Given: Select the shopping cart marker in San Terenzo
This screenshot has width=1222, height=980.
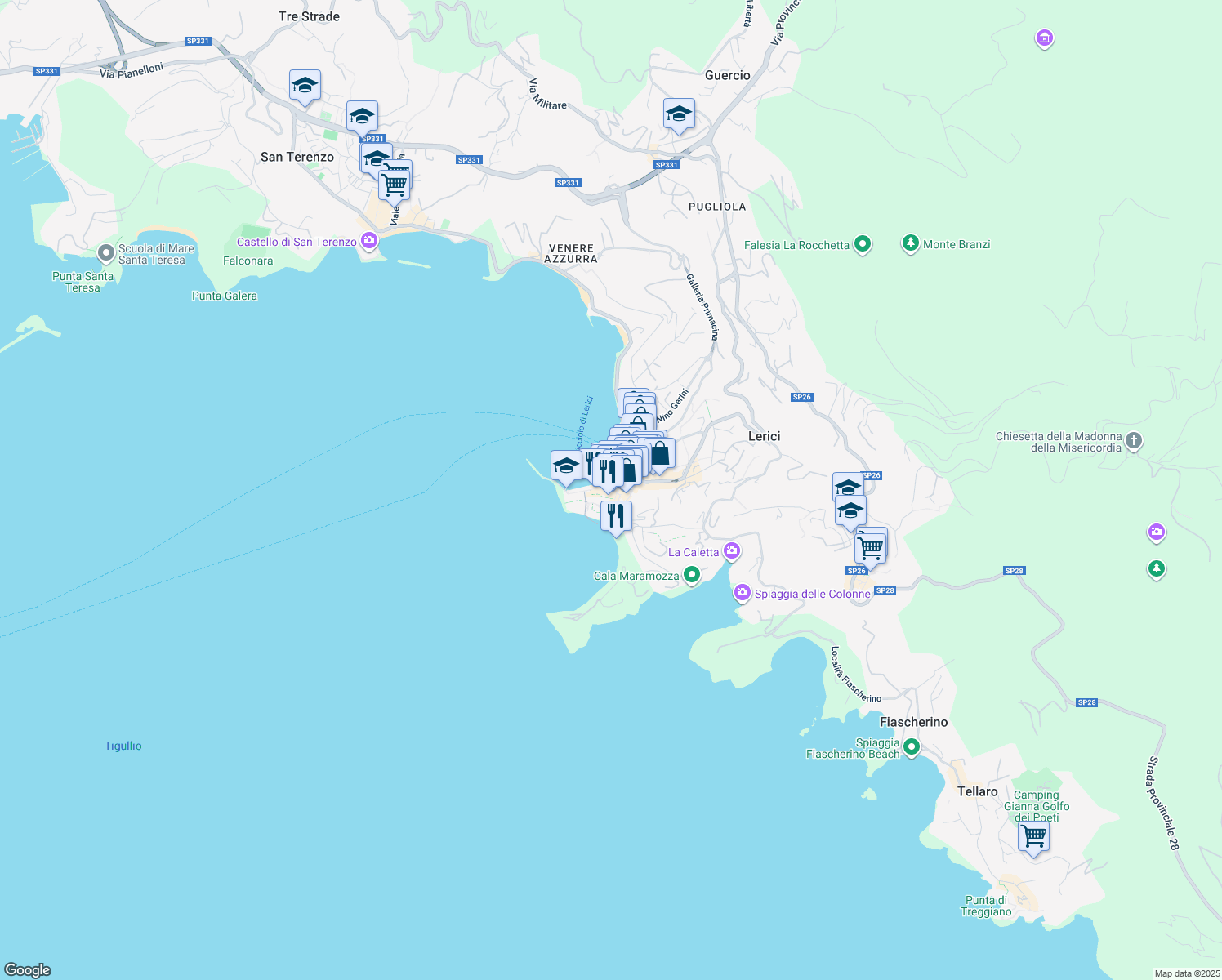Looking at the screenshot, I should (x=395, y=184).
